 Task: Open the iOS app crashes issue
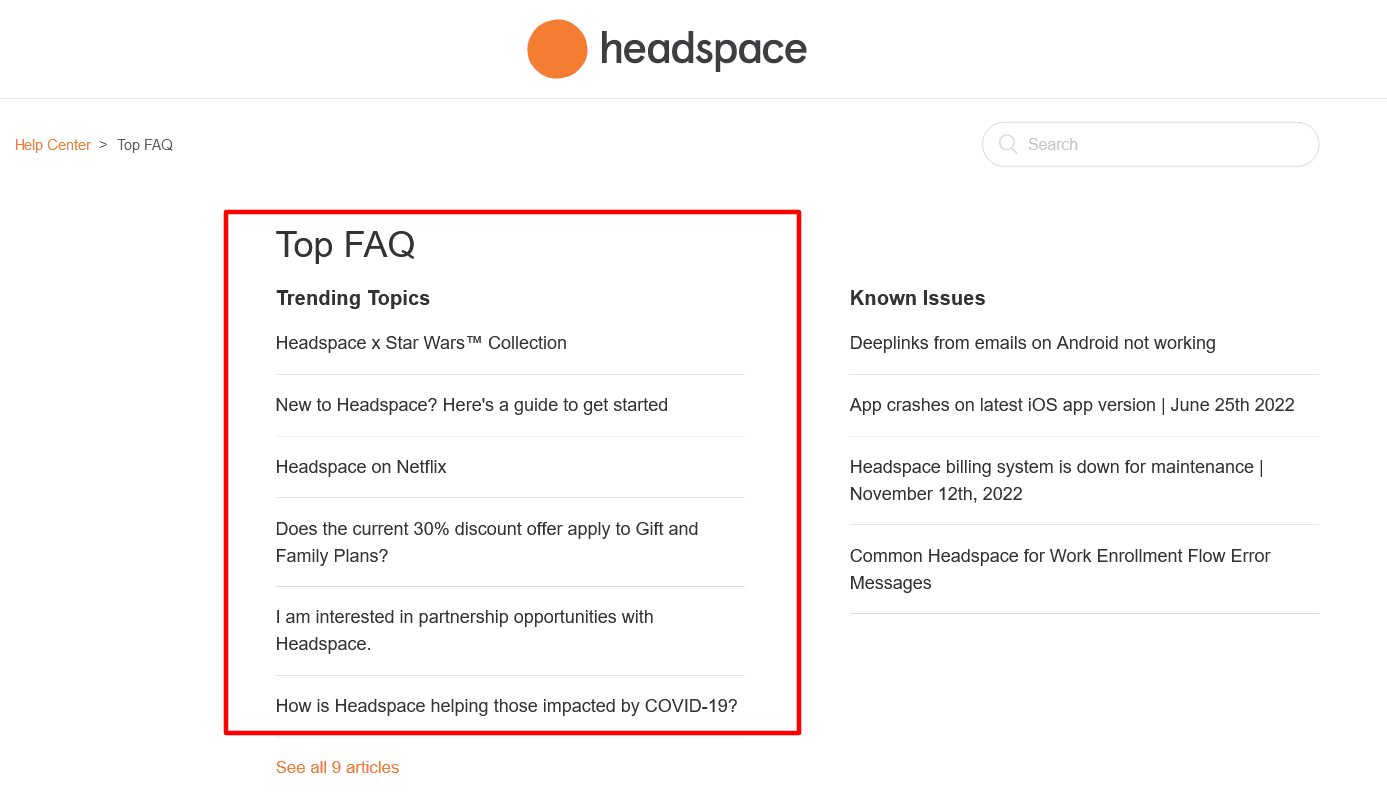point(1072,405)
